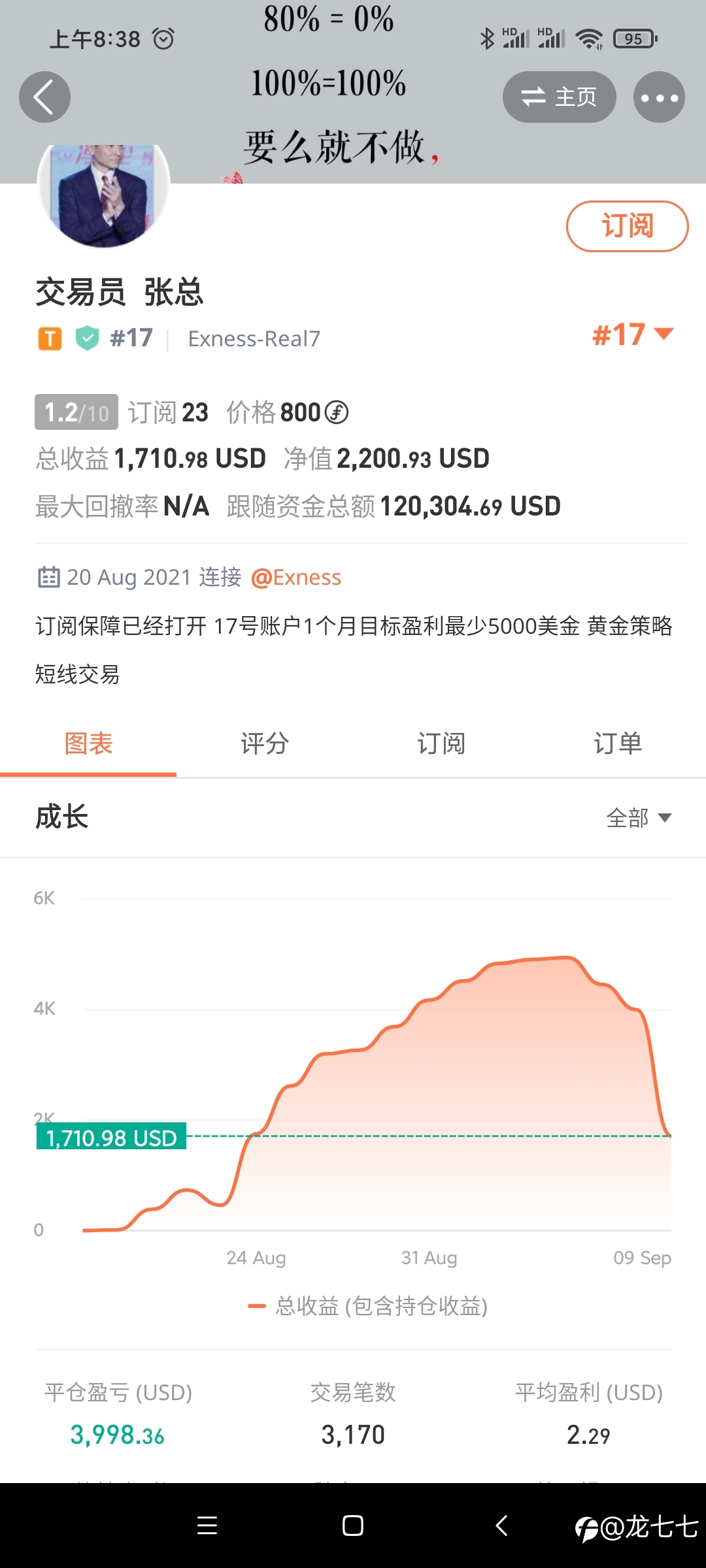Tap the Android recent apps menu icon
The height and width of the screenshot is (1568, 706).
[x=207, y=1526]
